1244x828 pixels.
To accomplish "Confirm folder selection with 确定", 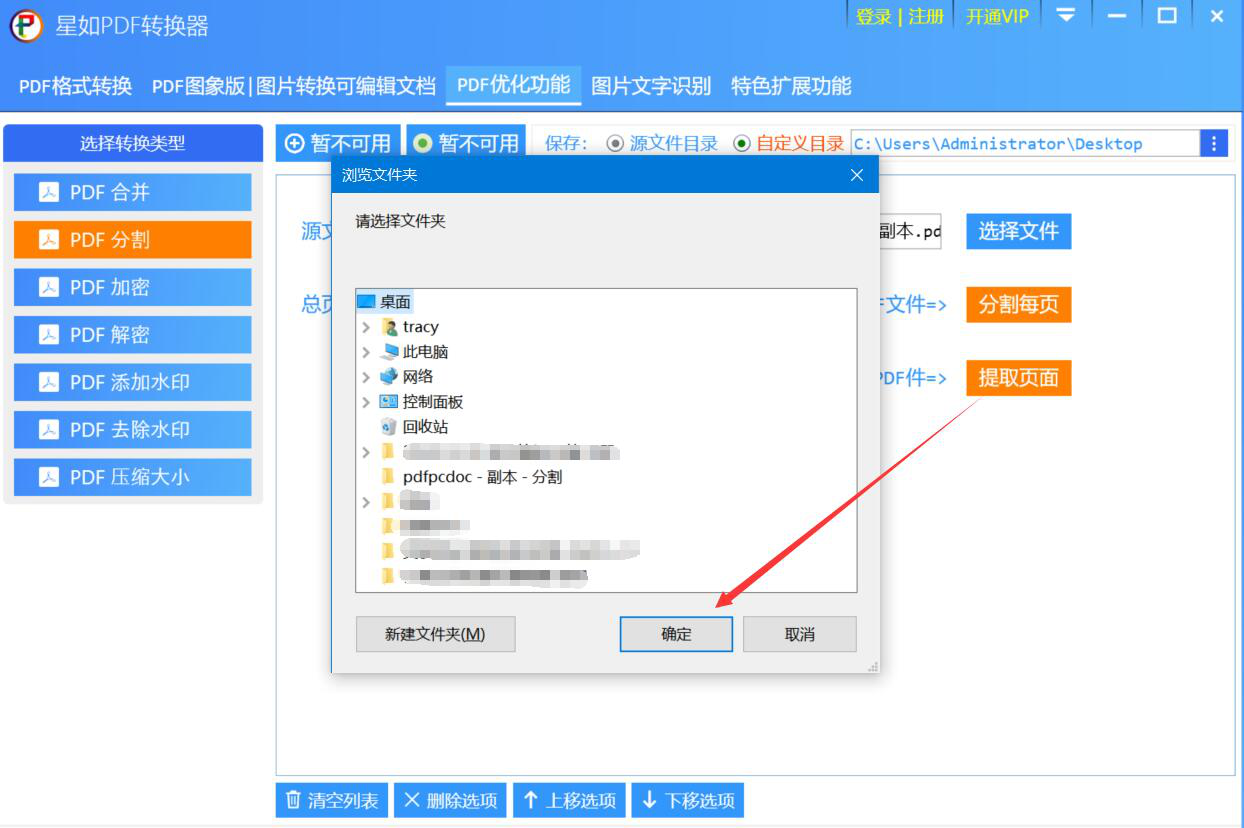I will [x=676, y=634].
